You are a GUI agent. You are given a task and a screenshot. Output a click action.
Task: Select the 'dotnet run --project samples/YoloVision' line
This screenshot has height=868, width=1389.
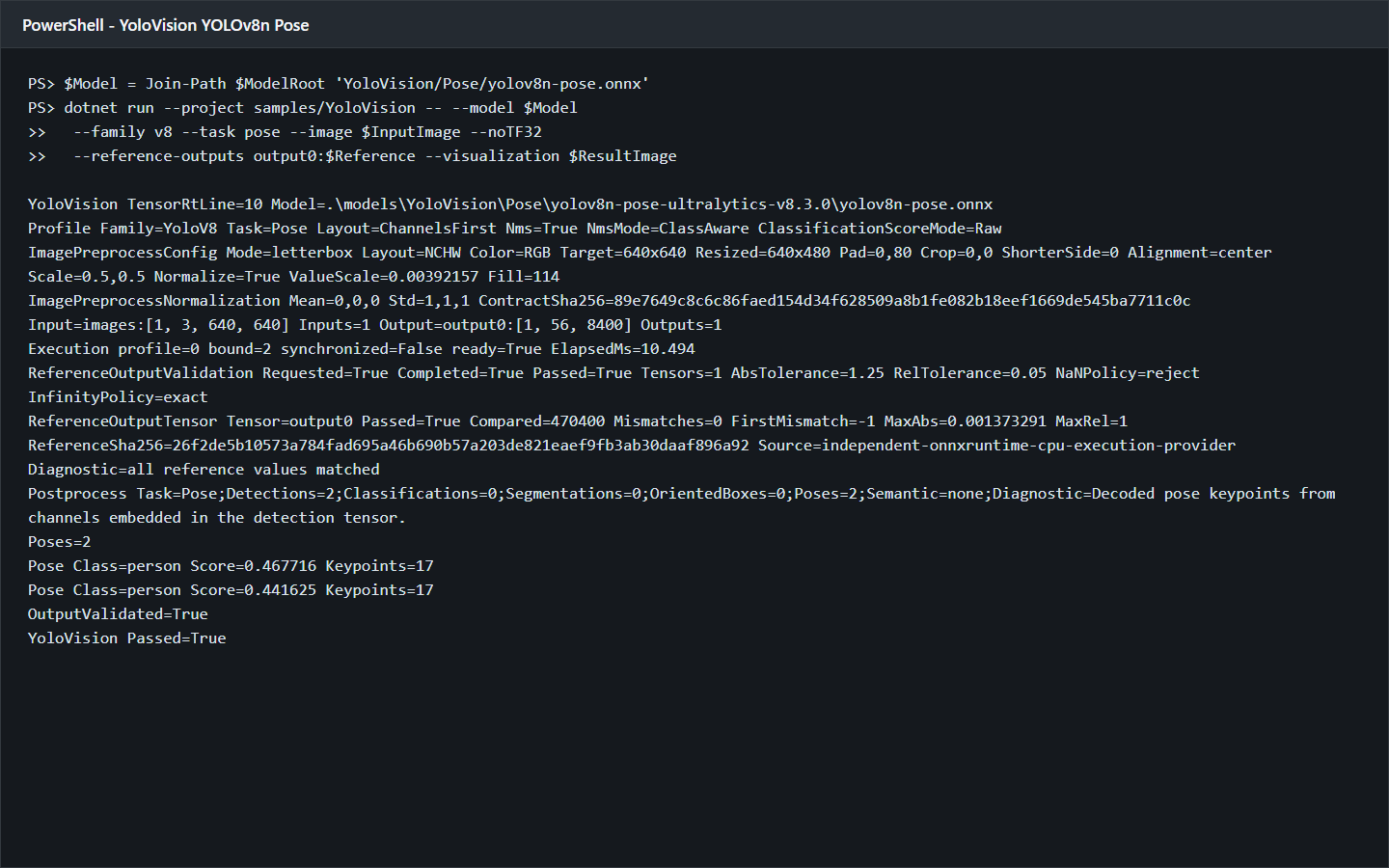tap(303, 108)
